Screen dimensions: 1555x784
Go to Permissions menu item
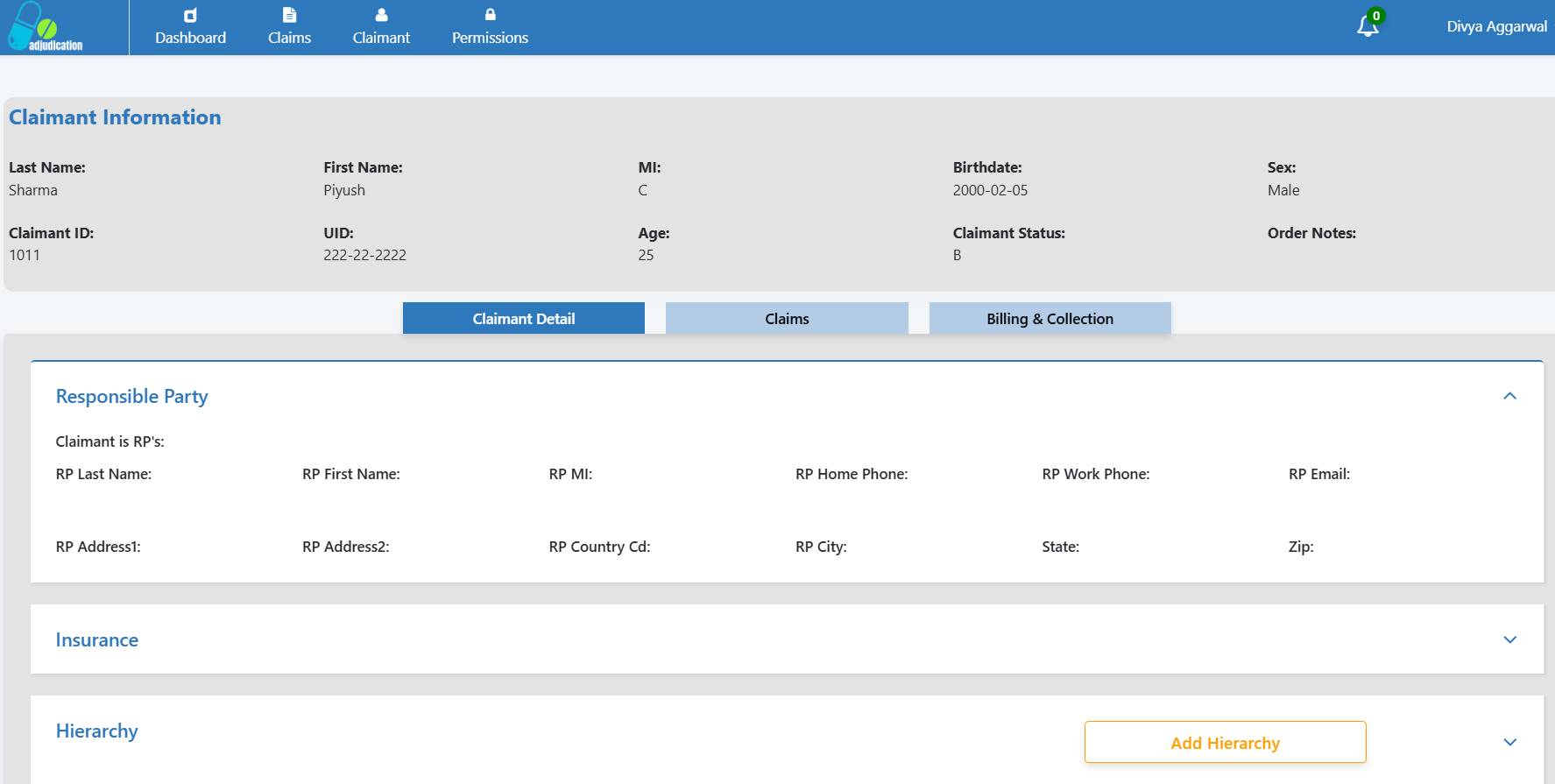click(490, 38)
